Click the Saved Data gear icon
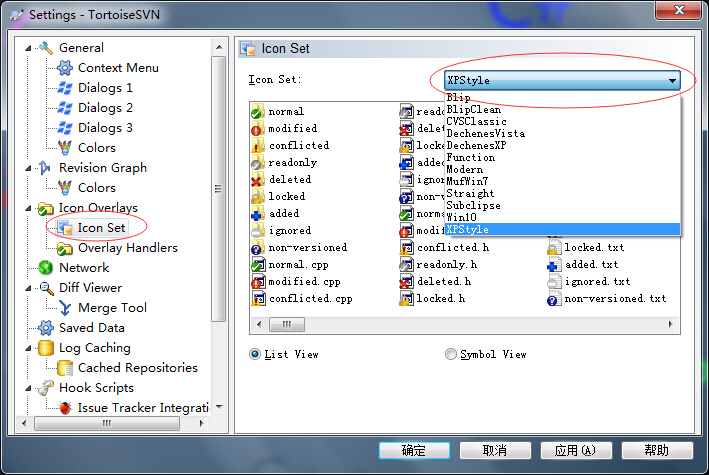Screen dimensions: 709x475 (x=46, y=328)
